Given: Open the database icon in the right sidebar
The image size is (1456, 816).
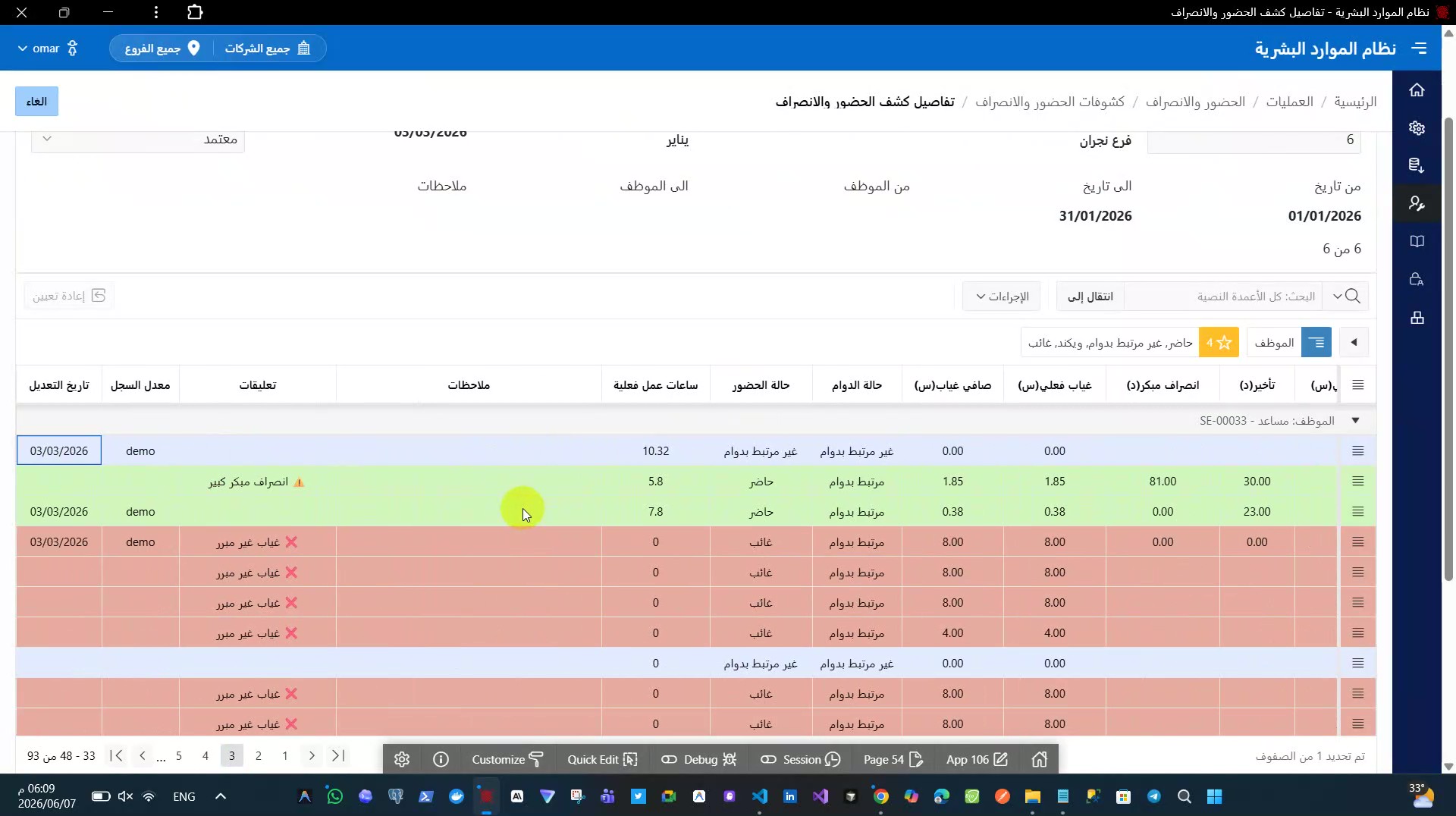Looking at the screenshot, I should click(1417, 165).
